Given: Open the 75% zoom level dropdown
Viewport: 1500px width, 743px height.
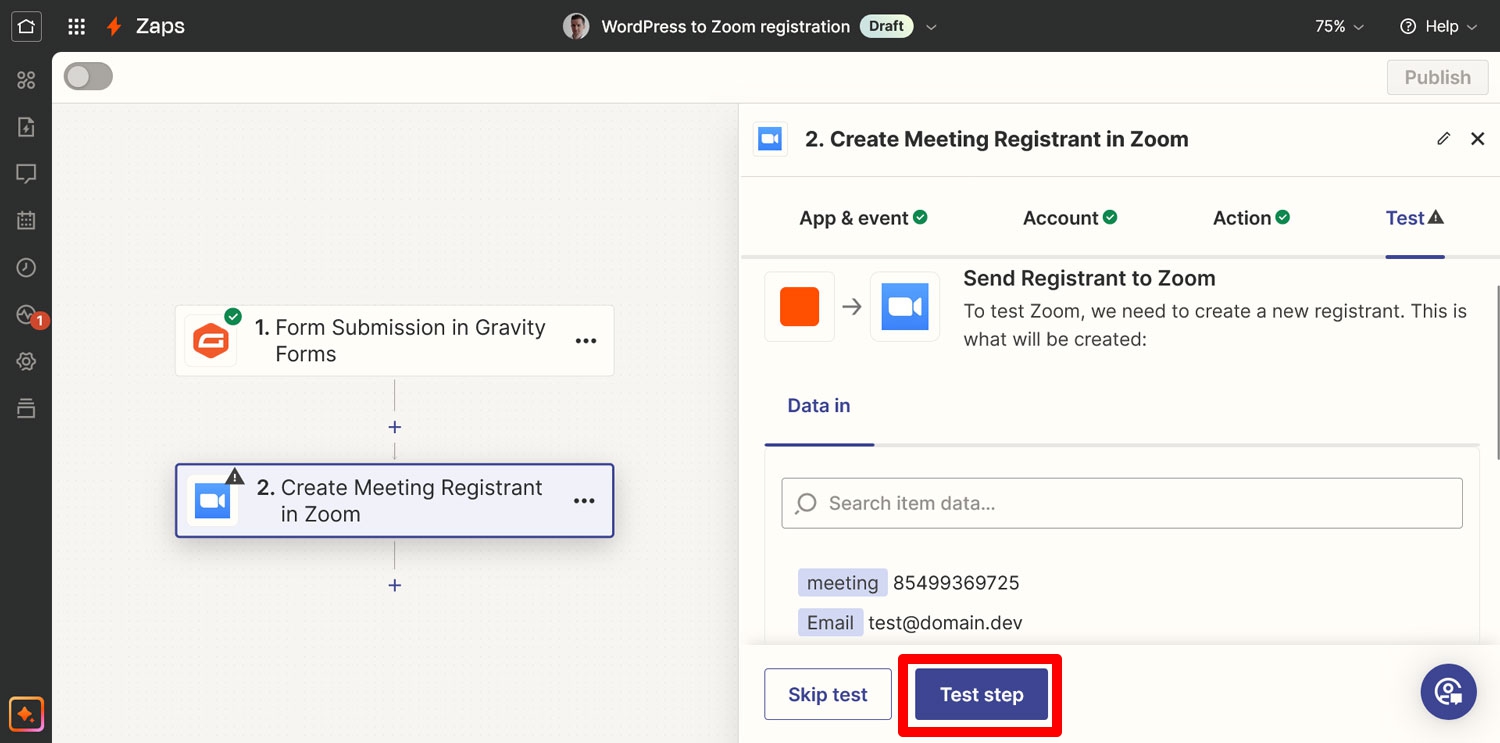Looking at the screenshot, I should [x=1339, y=27].
